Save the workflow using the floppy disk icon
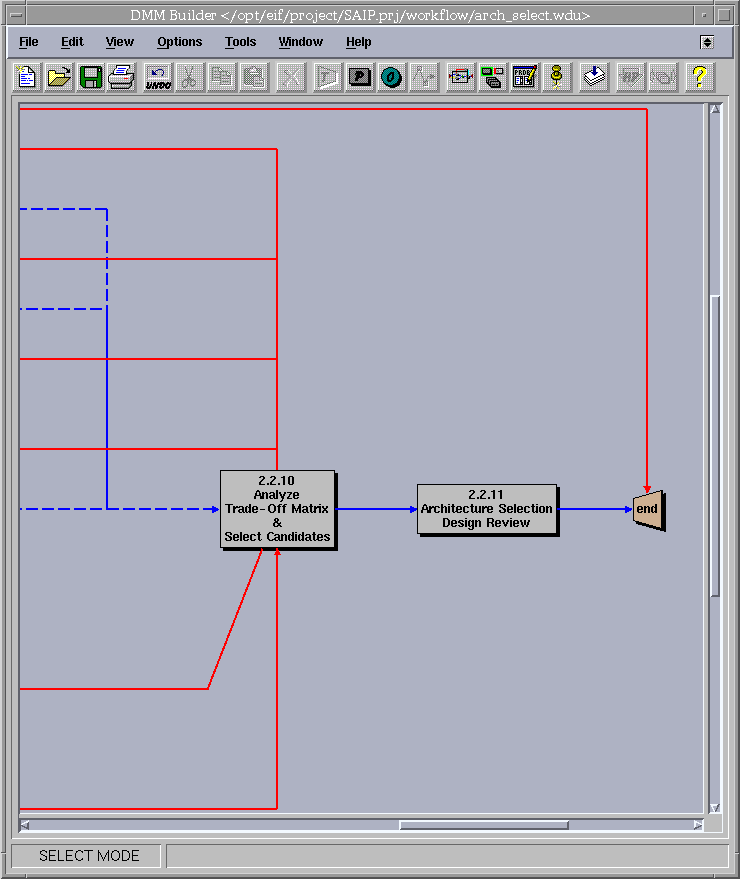This screenshot has width=740, height=879. pyautogui.click(x=91, y=77)
